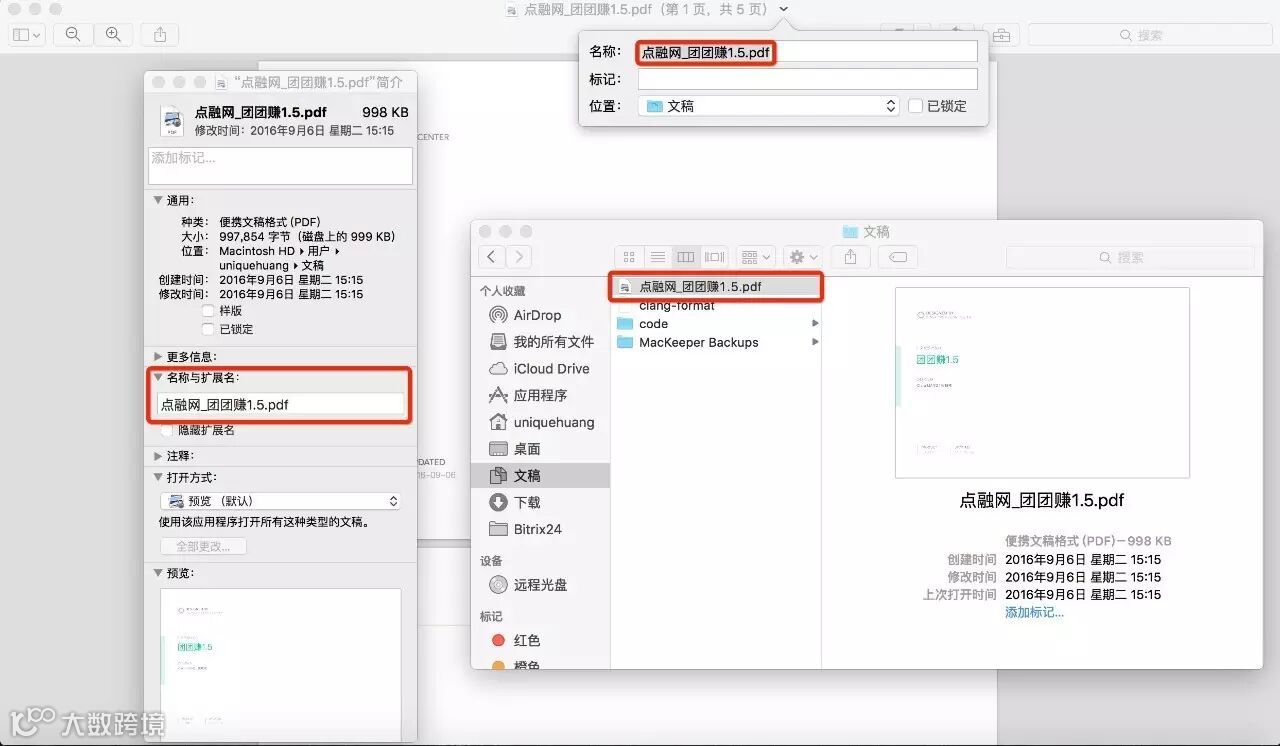Screen dimensions: 1280x746
Task: Click the PDF preview thumbnail in Finder
Action: pos(1042,382)
